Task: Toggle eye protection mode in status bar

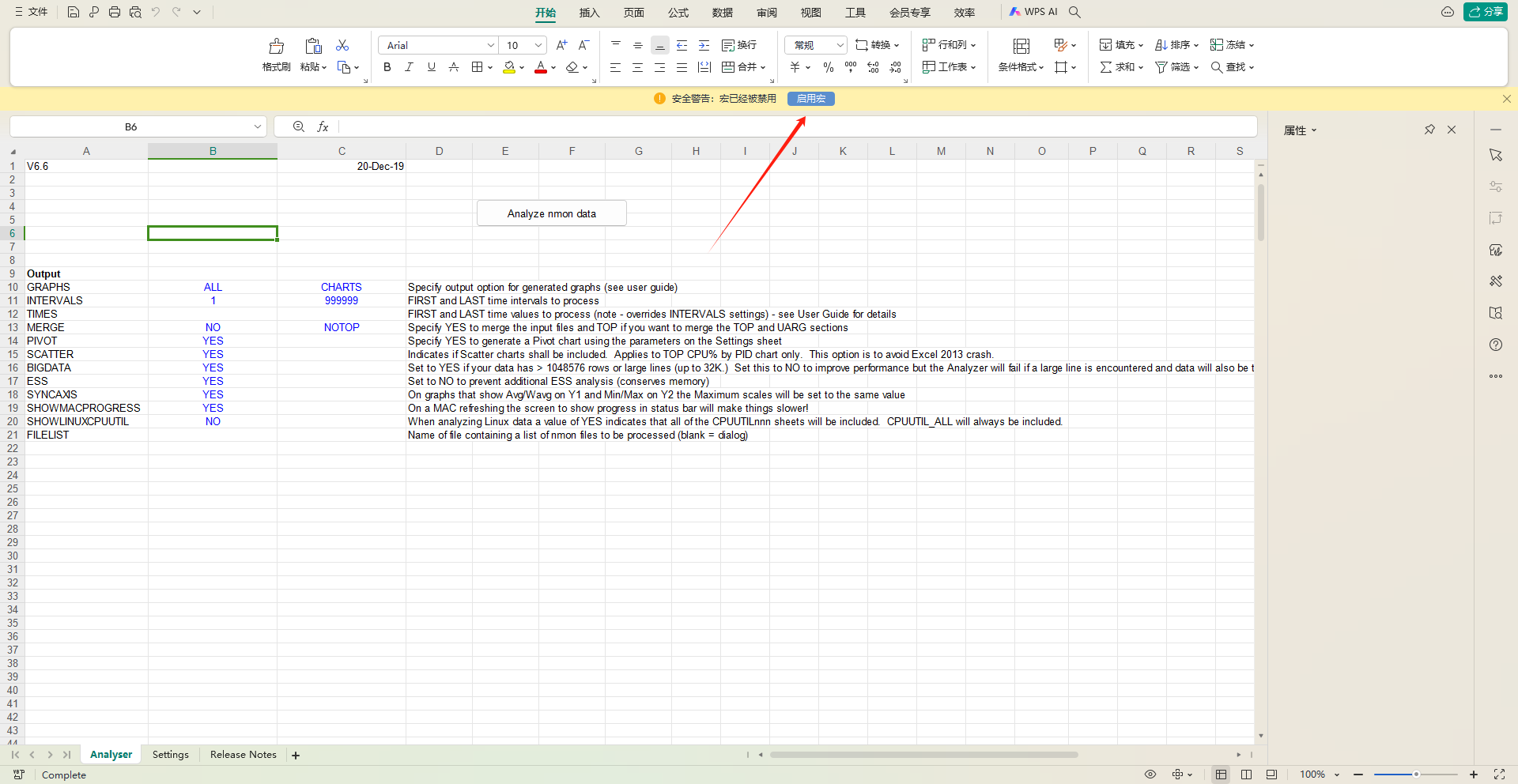Action: tap(1150, 775)
